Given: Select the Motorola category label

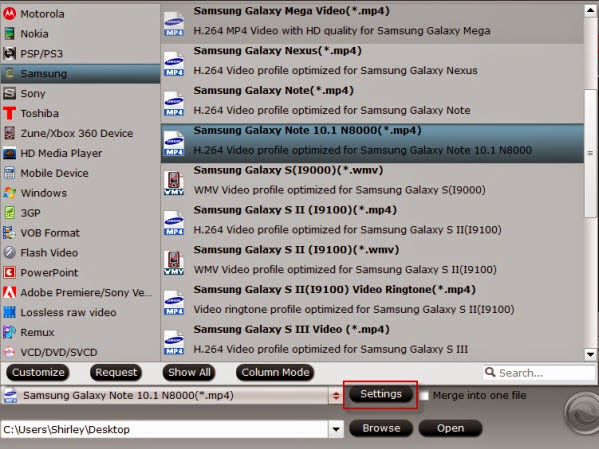Looking at the screenshot, I should pyautogui.click(x=42, y=14).
